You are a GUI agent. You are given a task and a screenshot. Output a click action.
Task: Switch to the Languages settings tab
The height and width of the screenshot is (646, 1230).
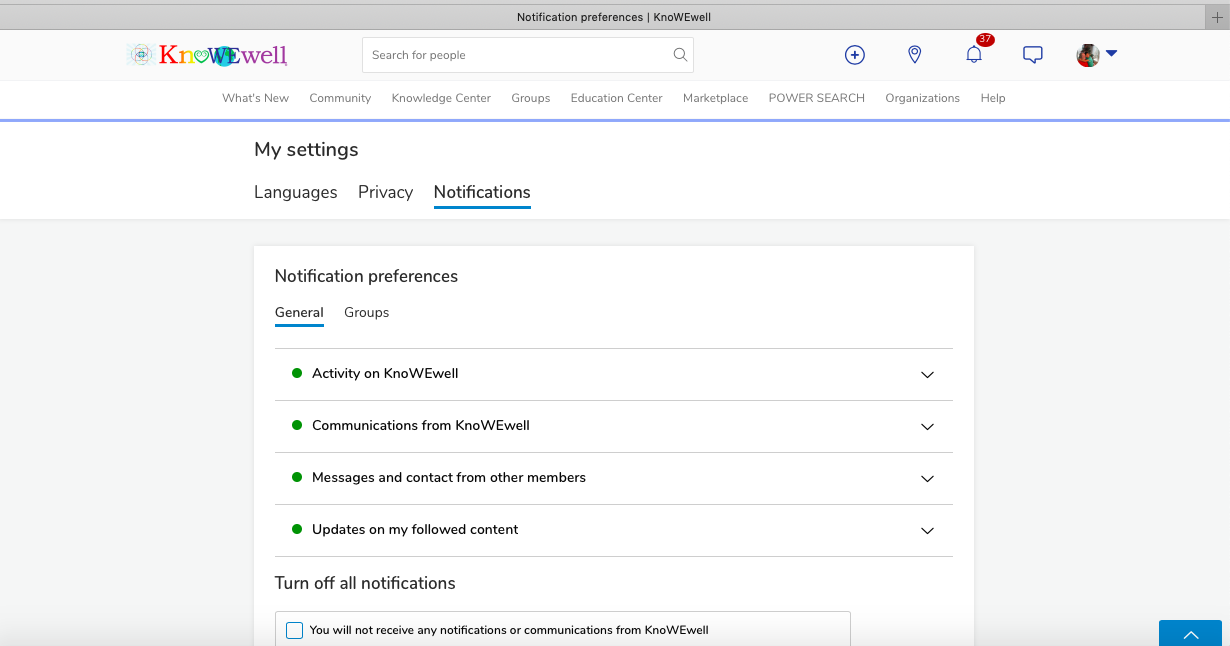[x=296, y=192]
